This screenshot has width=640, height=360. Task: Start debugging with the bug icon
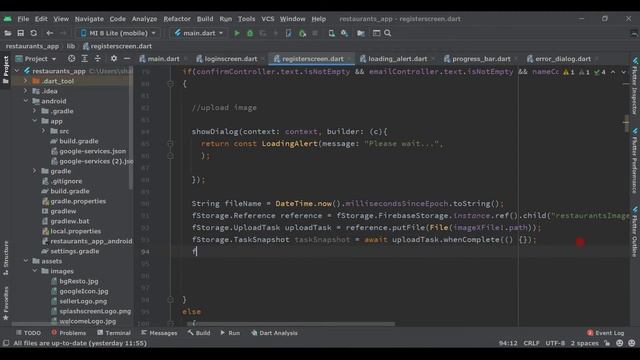(x=250, y=33)
